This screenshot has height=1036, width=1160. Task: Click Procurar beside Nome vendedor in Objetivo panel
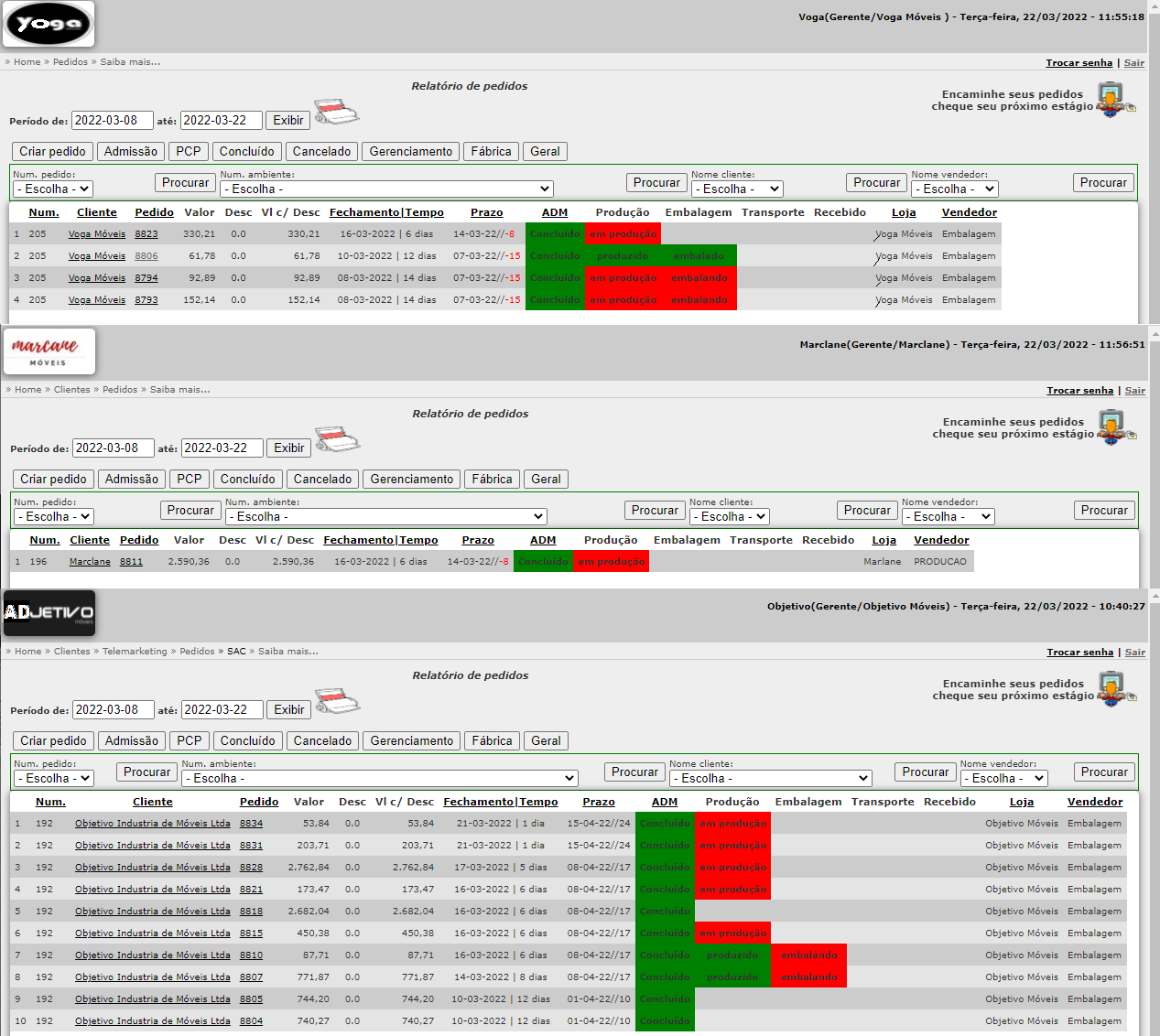point(1105,772)
